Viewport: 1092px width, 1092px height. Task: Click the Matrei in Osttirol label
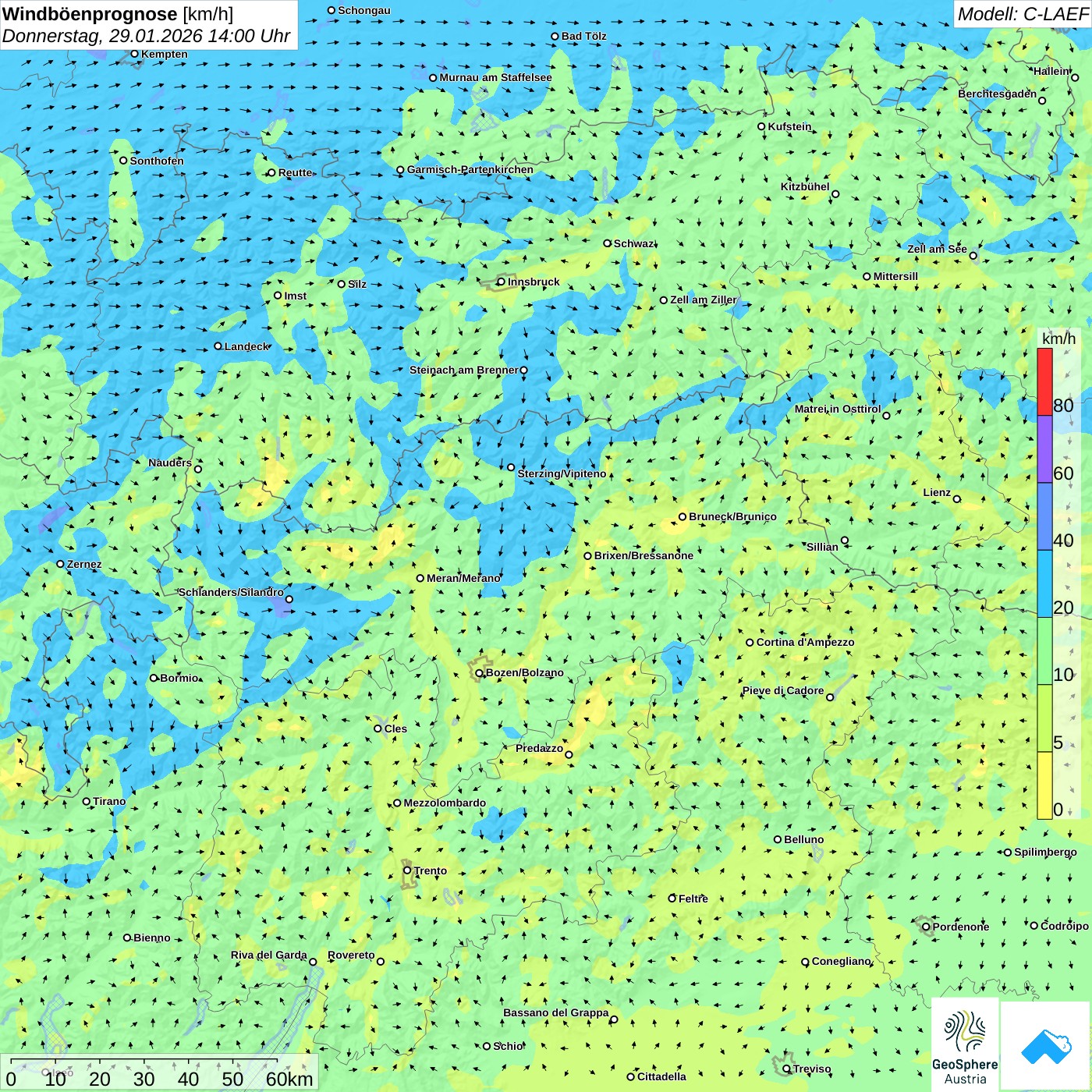tap(838, 409)
